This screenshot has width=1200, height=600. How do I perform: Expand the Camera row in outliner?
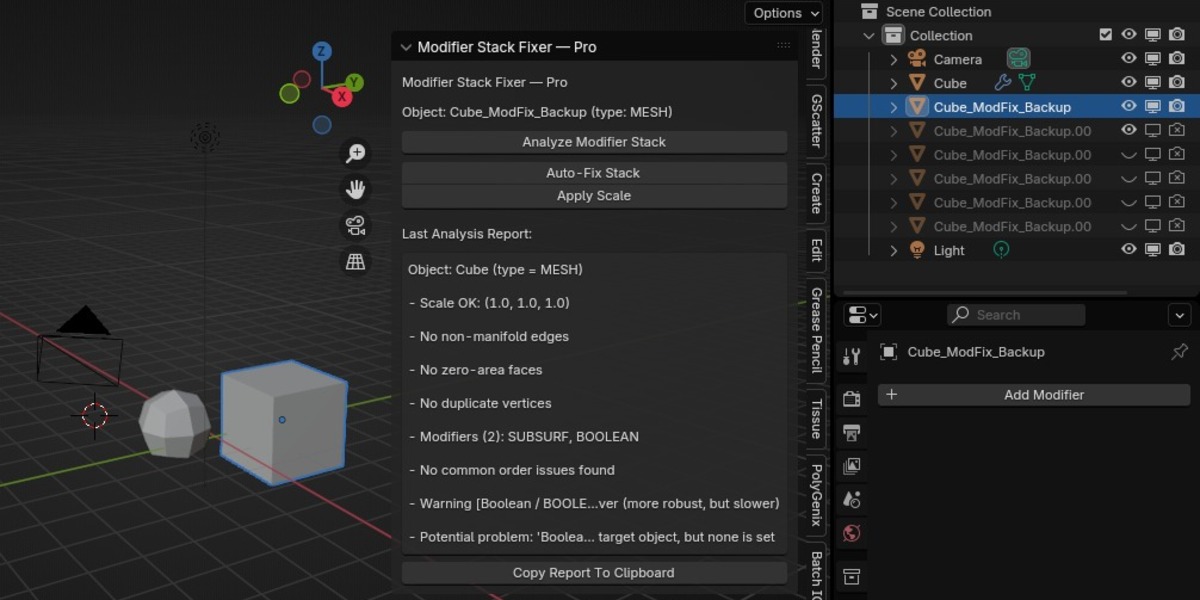[894, 59]
